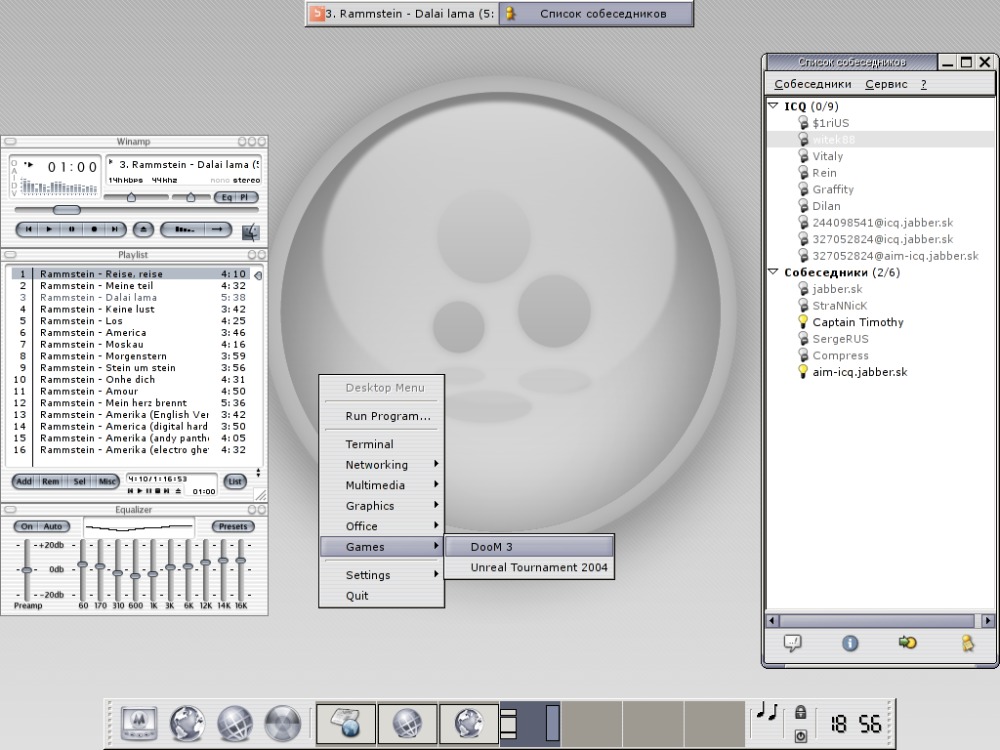Viewport: 1000px width, 750px height.
Task: Click Winamp balance slider
Action: [191, 197]
